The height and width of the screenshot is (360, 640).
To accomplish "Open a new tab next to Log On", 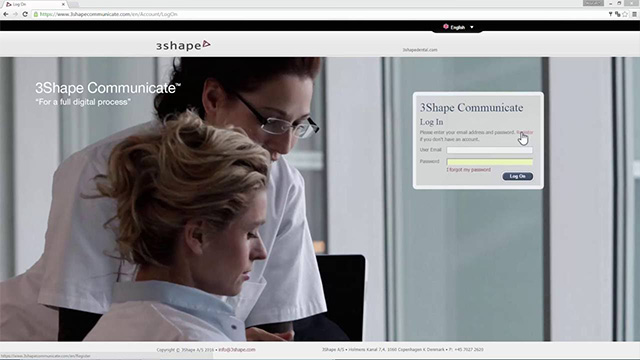I will click(x=73, y=4).
